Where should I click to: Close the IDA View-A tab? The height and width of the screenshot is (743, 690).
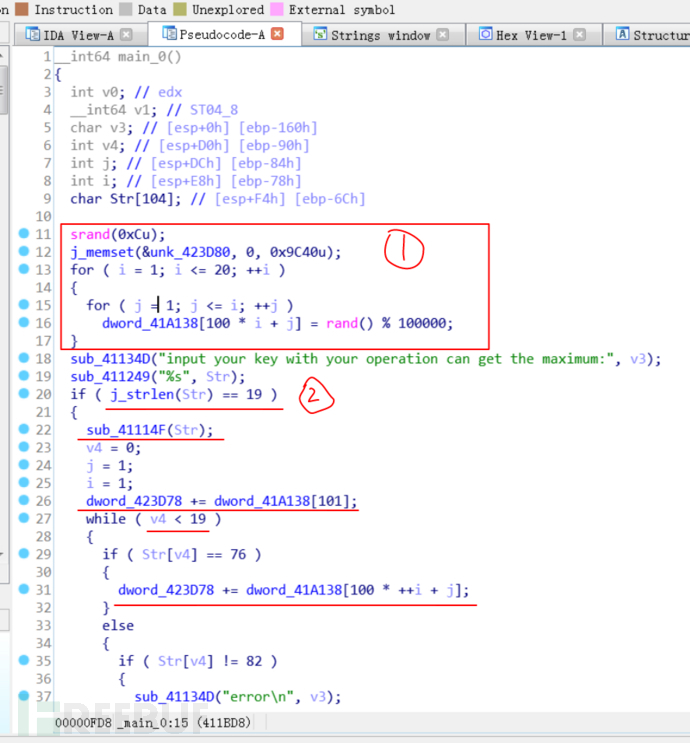click(126, 34)
